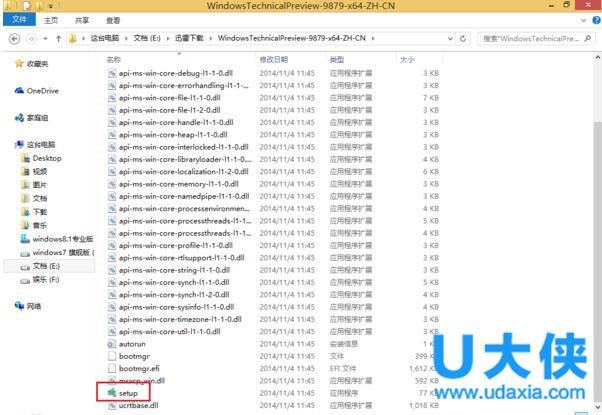Click the refresh button beside address bar

point(466,38)
